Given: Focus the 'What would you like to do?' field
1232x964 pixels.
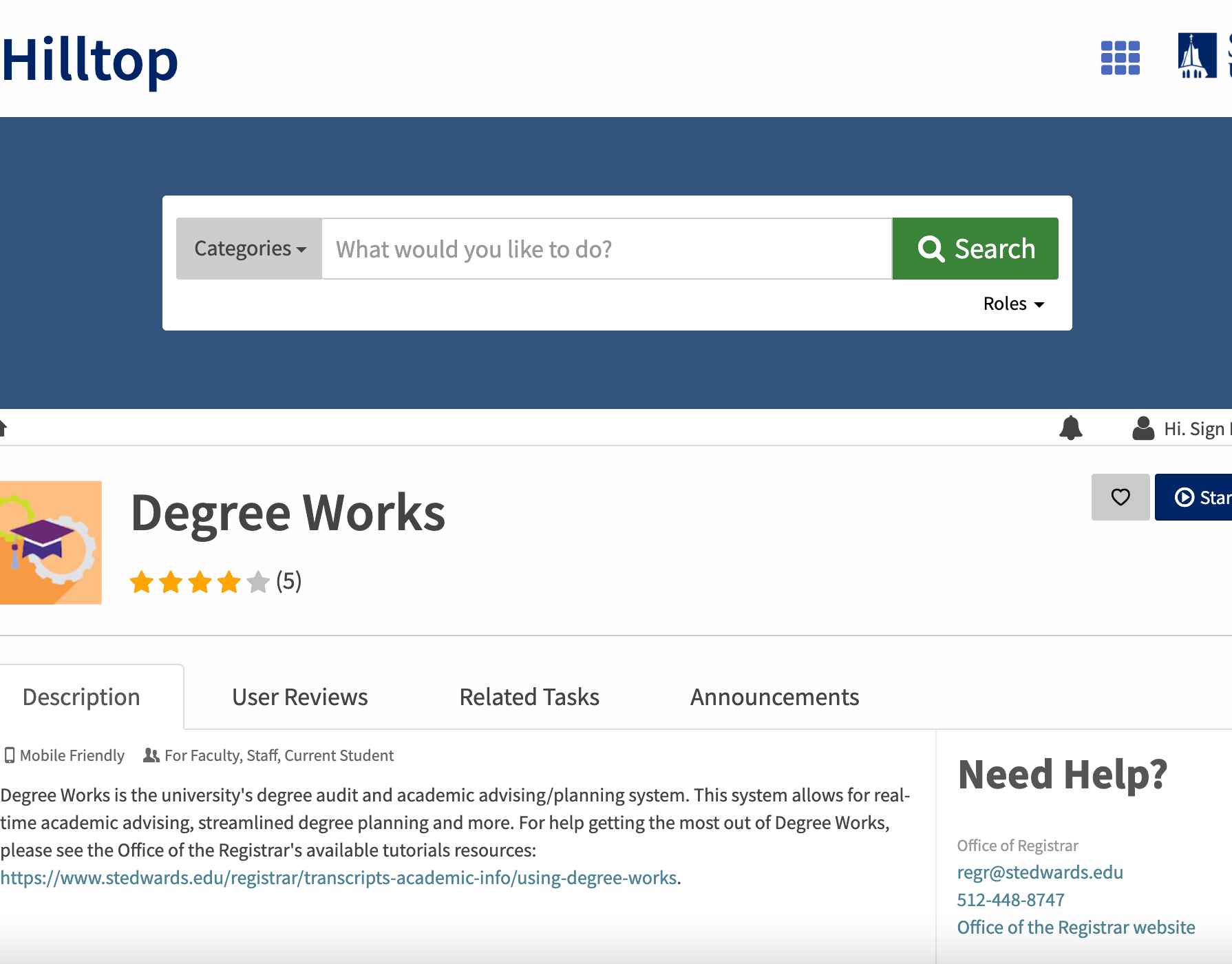Looking at the screenshot, I should coord(607,249).
